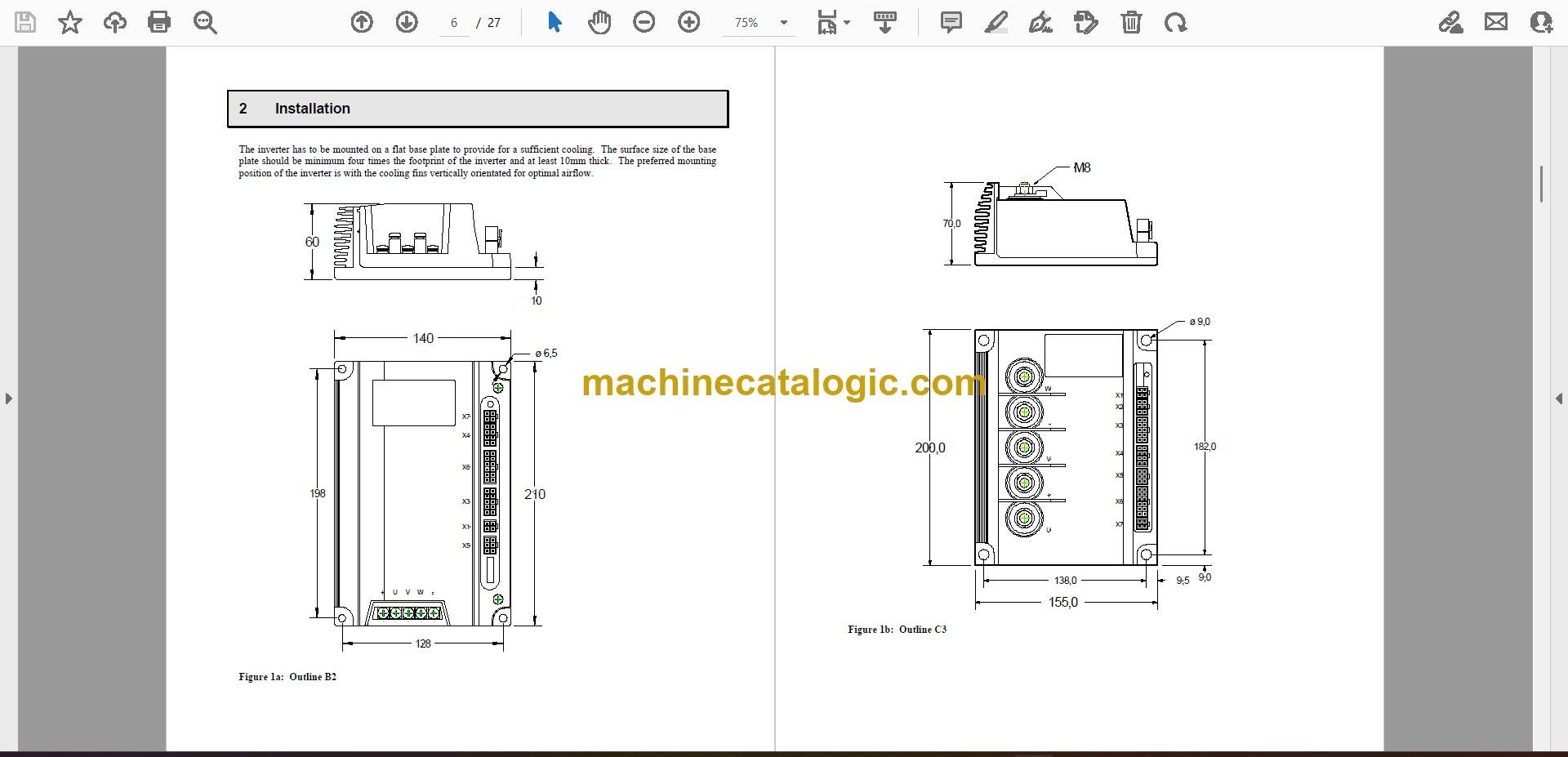Expand the right tools pane
This screenshot has height=757, width=1568.
pyautogui.click(x=1558, y=399)
